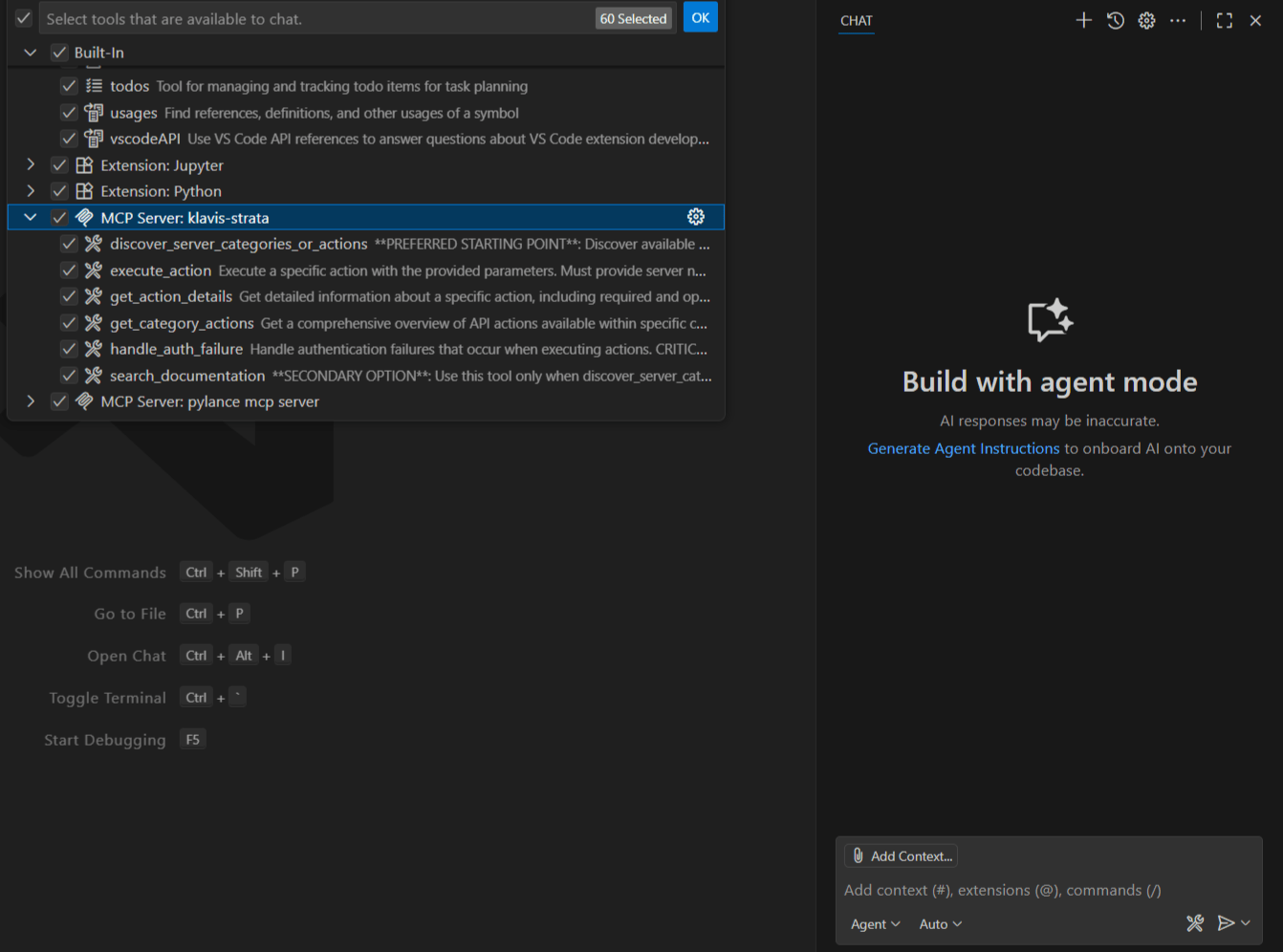Click the chat message input field
Image resolution: width=1283 pixels, height=952 pixels.
click(1049, 890)
